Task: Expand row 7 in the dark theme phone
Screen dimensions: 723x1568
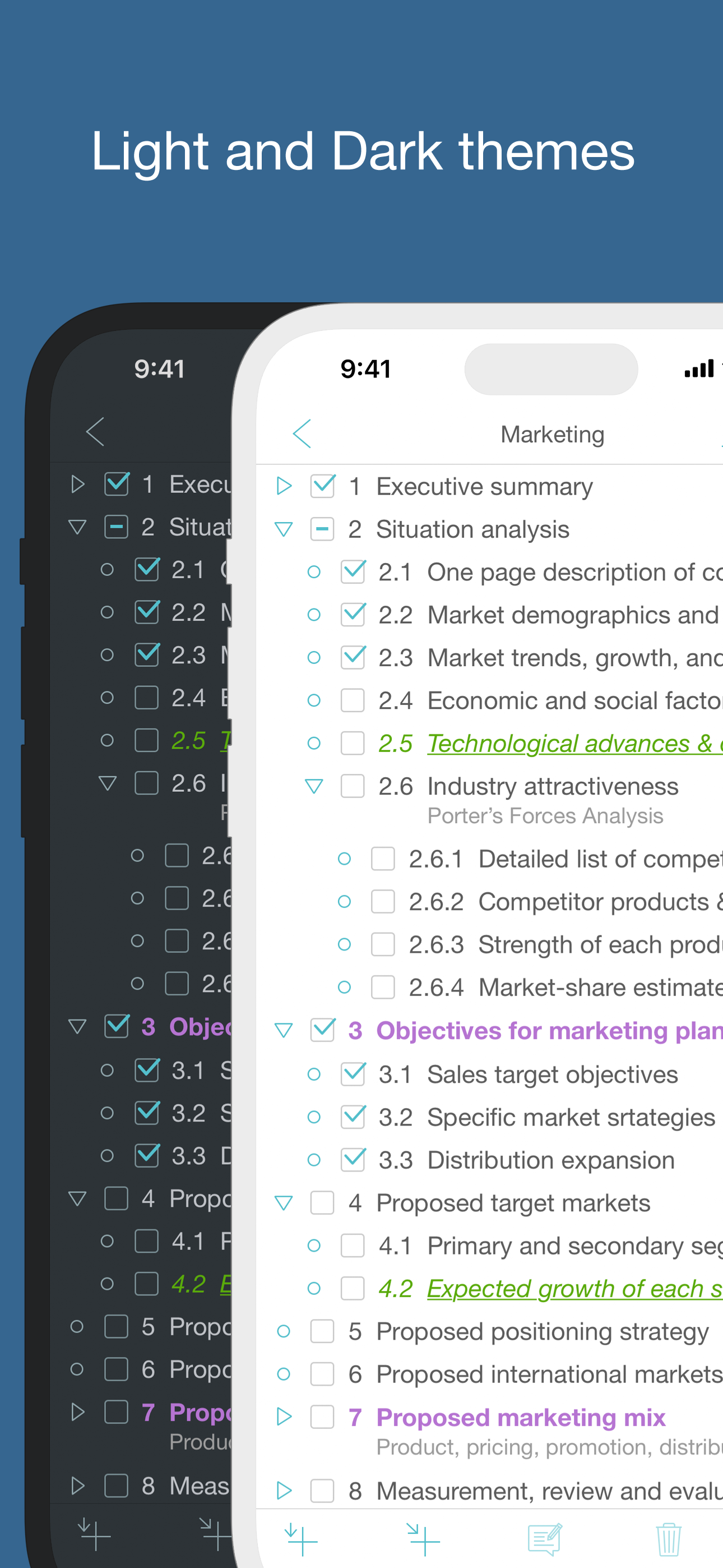Action: coord(77,1412)
